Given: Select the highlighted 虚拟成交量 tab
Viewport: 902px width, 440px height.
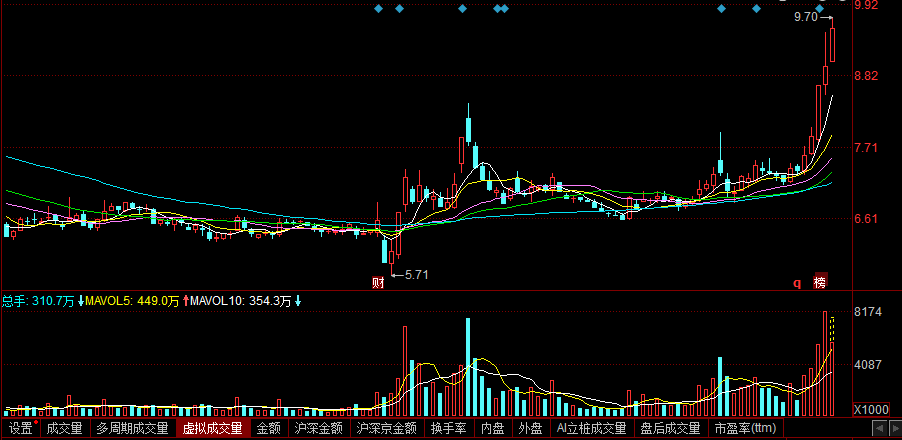Looking at the screenshot, I should click(213, 428).
